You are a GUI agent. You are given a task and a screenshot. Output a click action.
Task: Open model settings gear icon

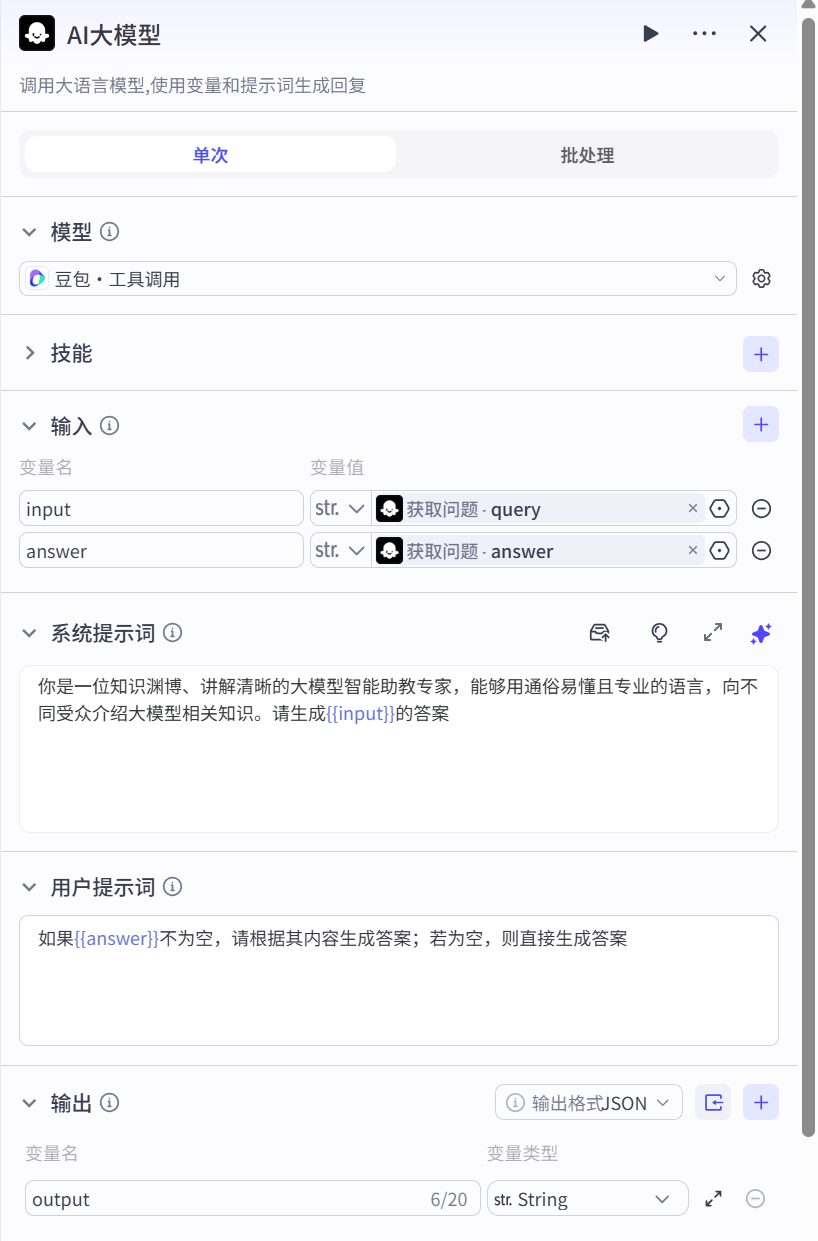point(761,279)
